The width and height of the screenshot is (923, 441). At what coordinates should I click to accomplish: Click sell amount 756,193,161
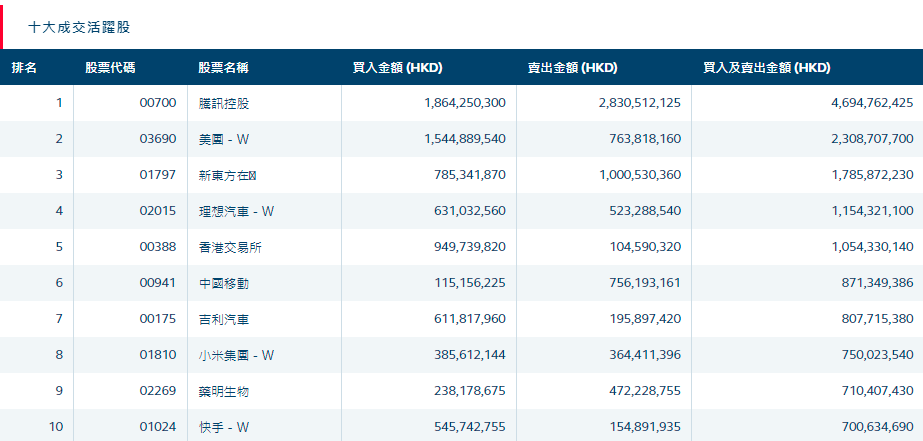click(x=647, y=283)
